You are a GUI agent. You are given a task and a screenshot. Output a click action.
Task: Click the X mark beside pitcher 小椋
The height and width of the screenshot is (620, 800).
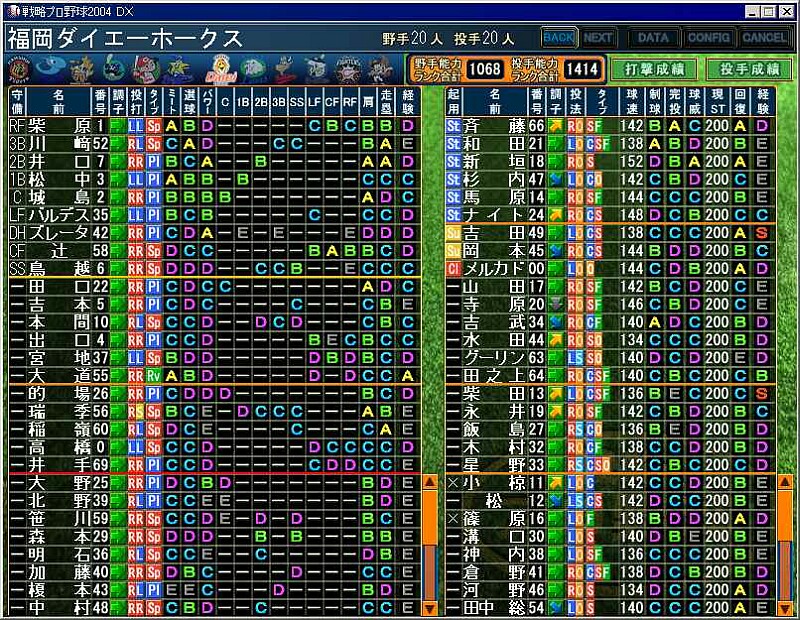[x=453, y=483]
